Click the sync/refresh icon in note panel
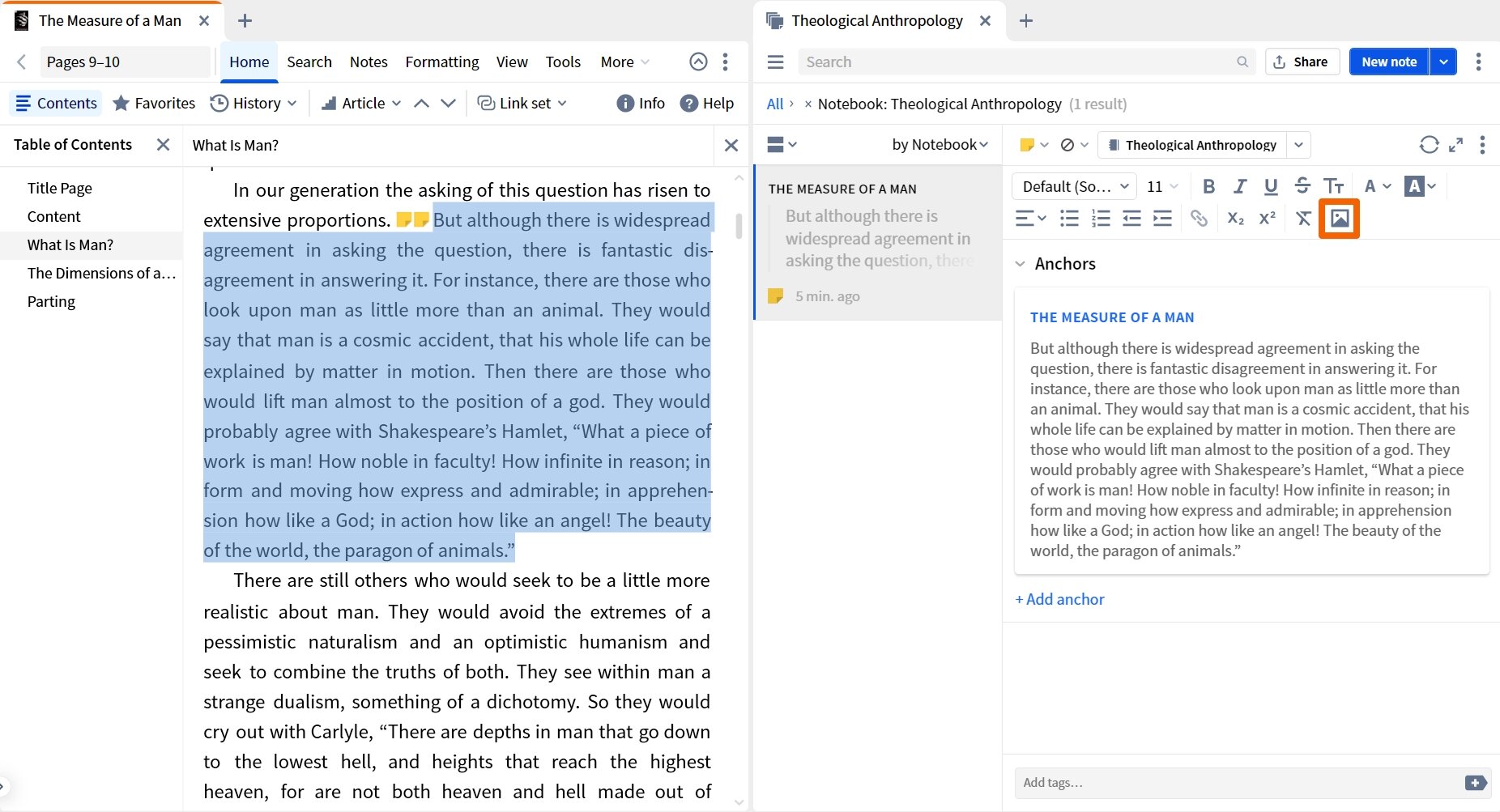The width and height of the screenshot is (1500, 812). click(1429, 144)
